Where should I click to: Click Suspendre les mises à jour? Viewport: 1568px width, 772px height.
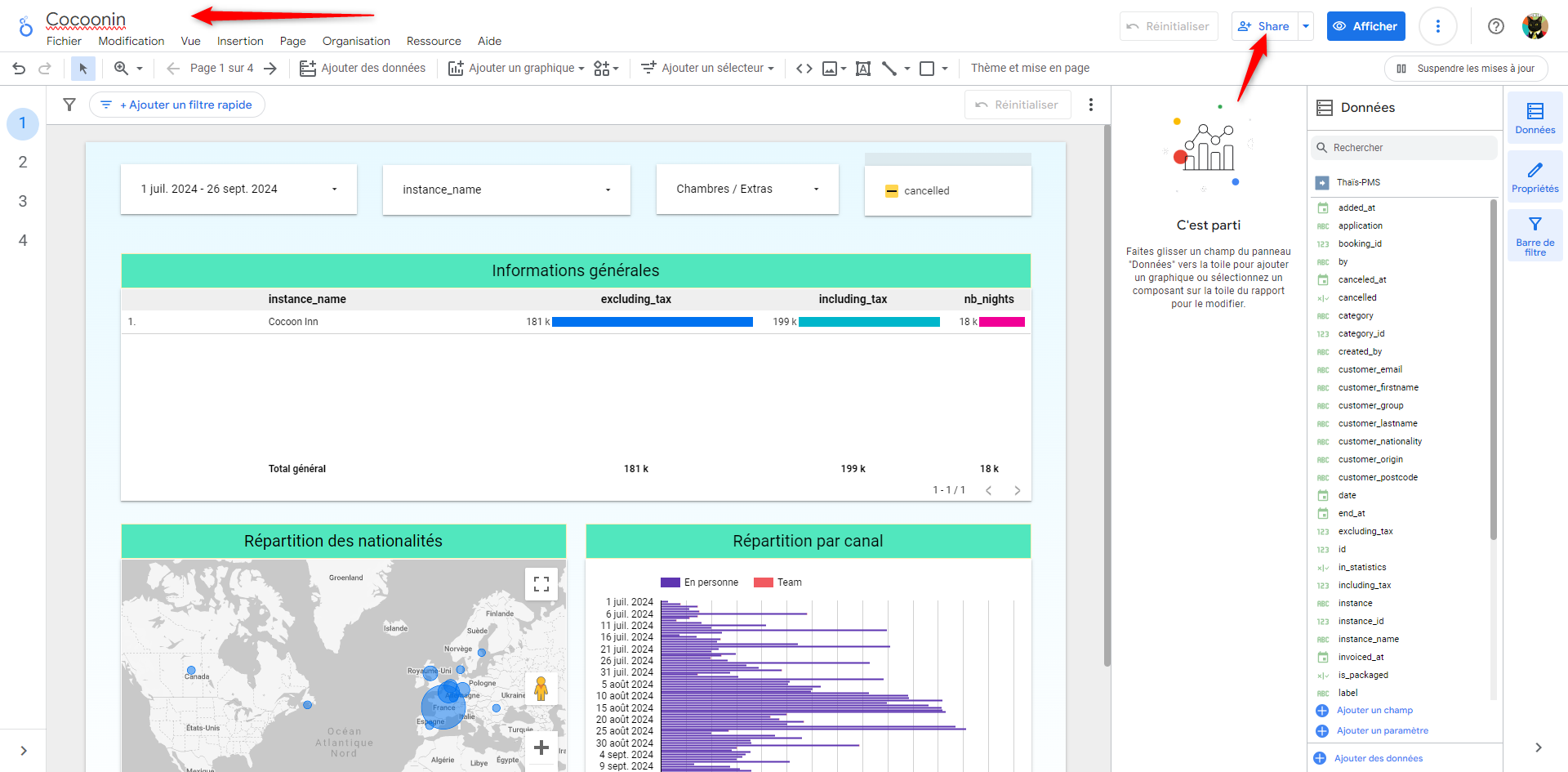pos(1466,69)
